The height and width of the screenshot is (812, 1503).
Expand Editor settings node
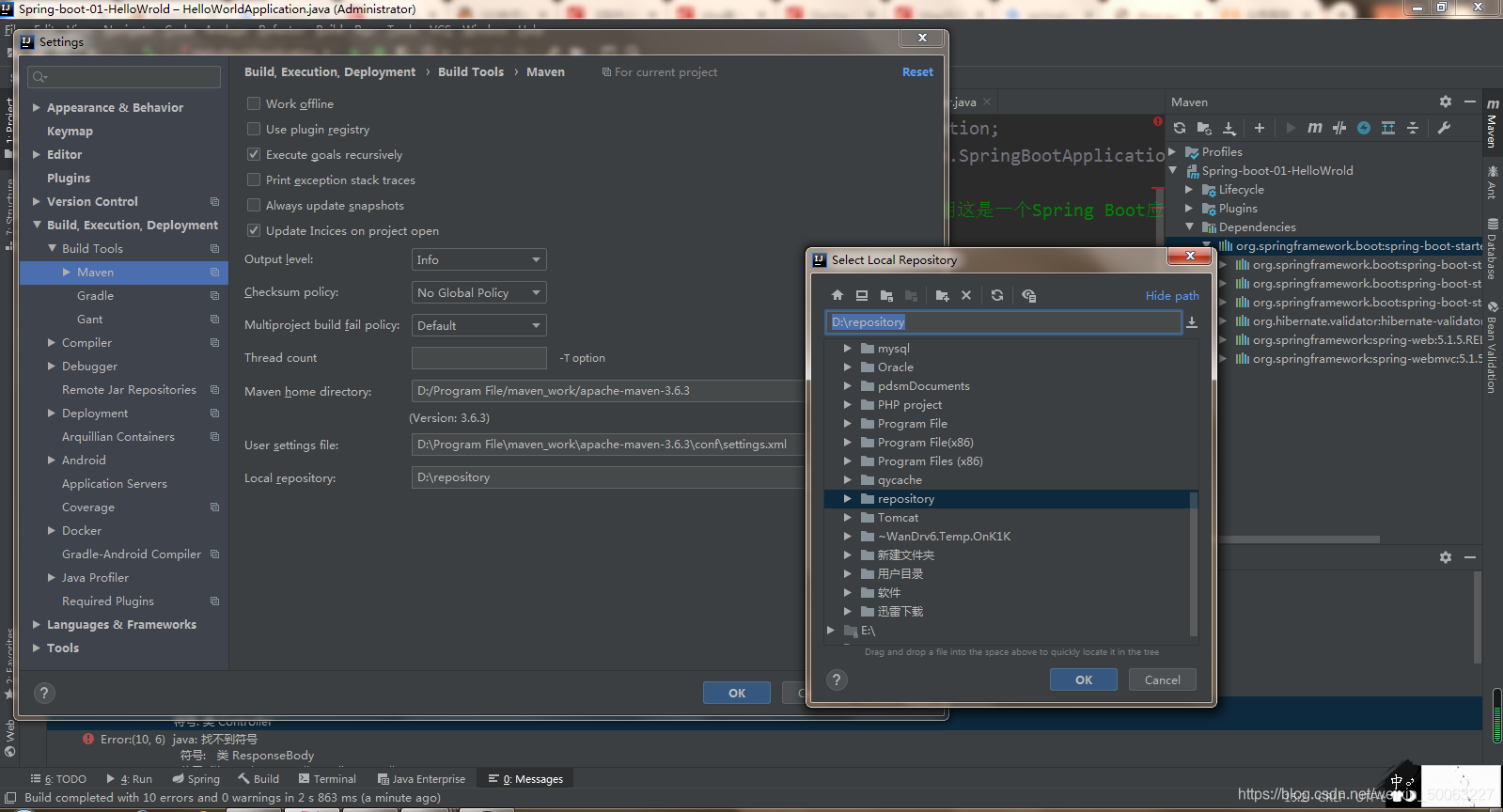coord(37,154)
